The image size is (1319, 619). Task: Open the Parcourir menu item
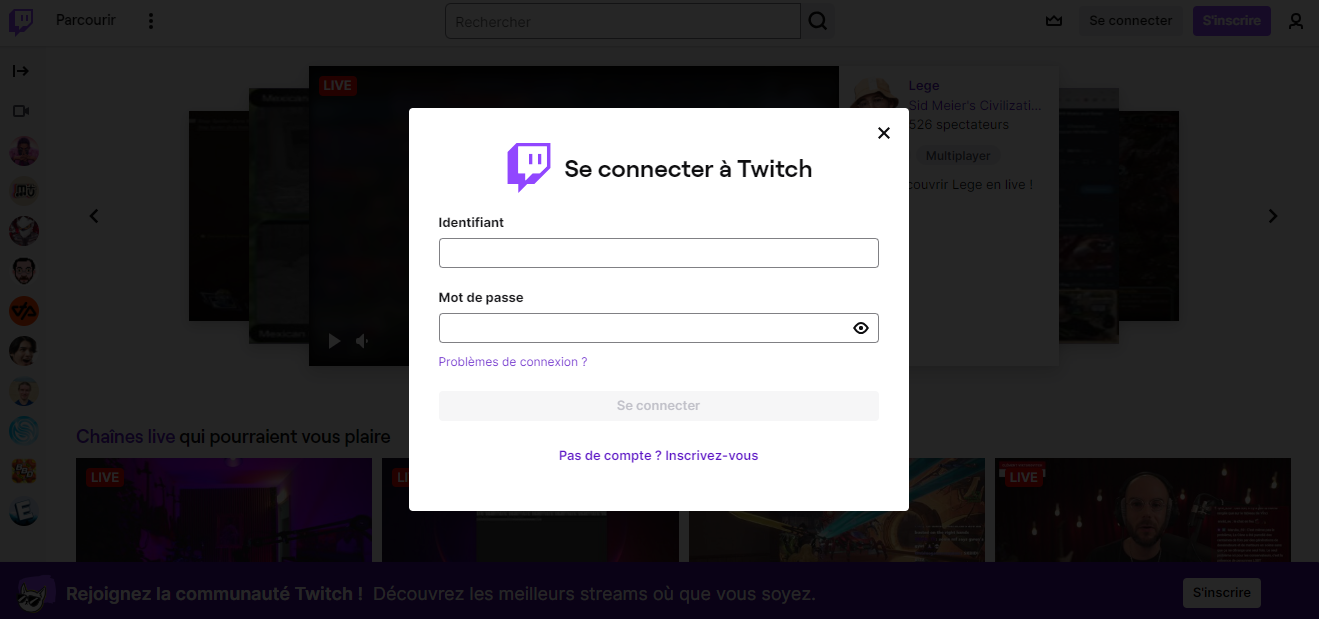[86, 21]
